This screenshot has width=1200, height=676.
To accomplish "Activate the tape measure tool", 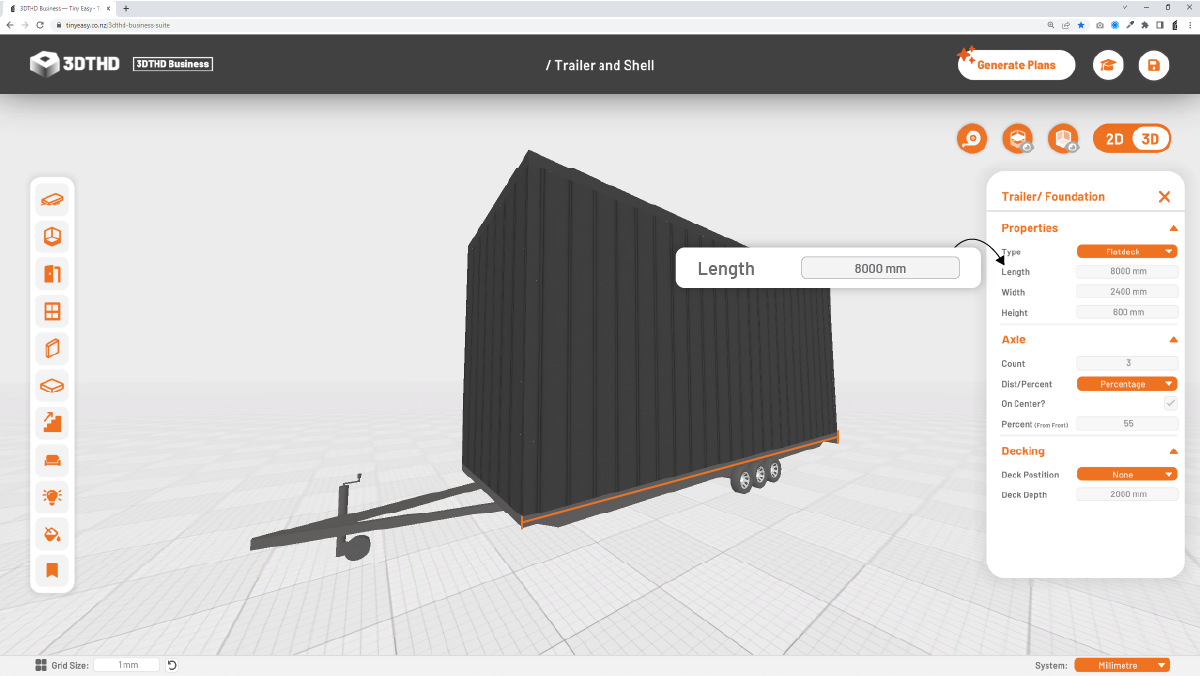I will [x=972, y=139].
